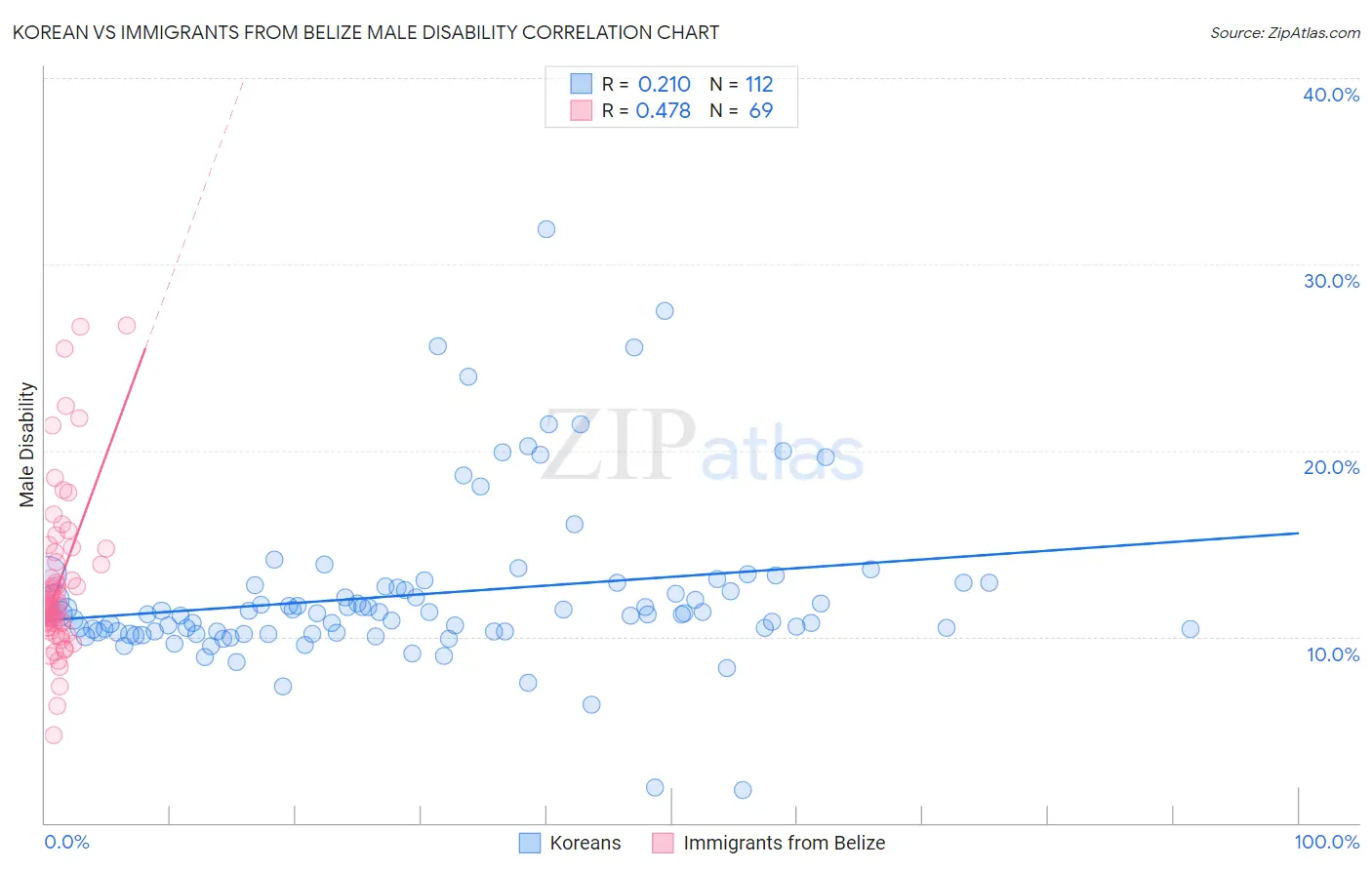Click the blue swatch in the stats box
The width and height of the screenshot is (1372, 870).
click(581, 84)
